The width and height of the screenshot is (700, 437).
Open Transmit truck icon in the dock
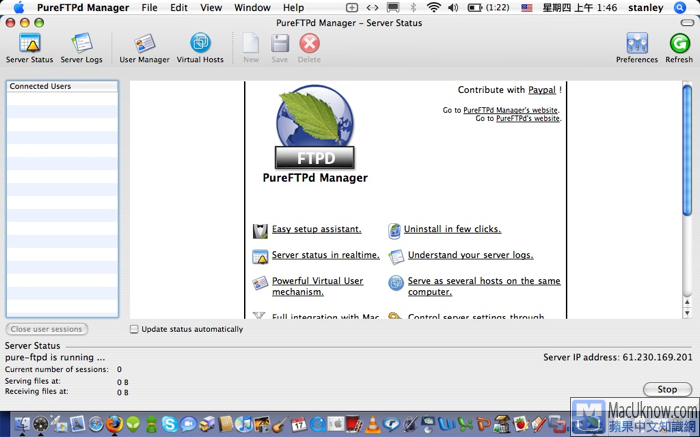207,424
